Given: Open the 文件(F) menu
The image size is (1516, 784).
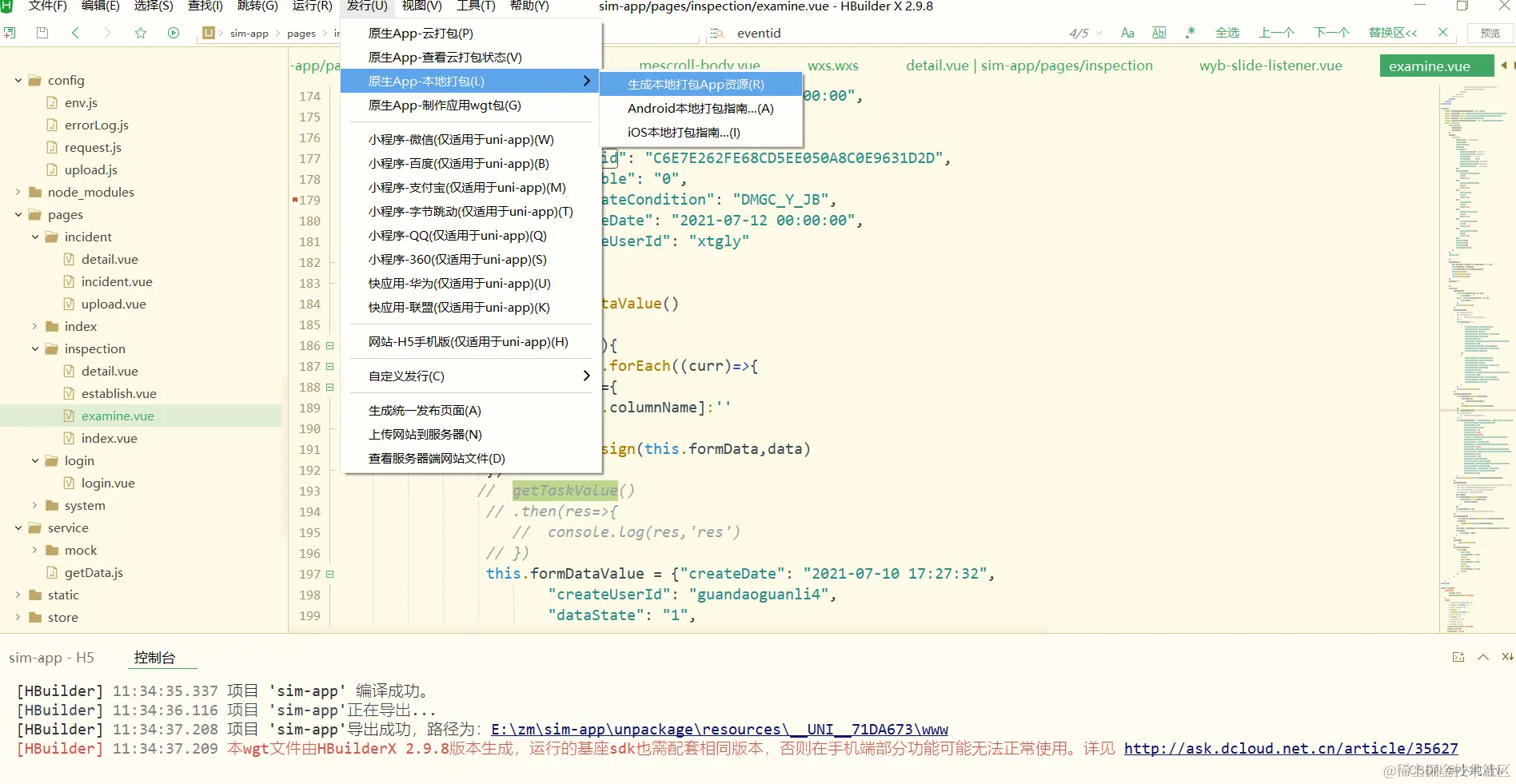Looking at the screenshot, I should point(47,6).
